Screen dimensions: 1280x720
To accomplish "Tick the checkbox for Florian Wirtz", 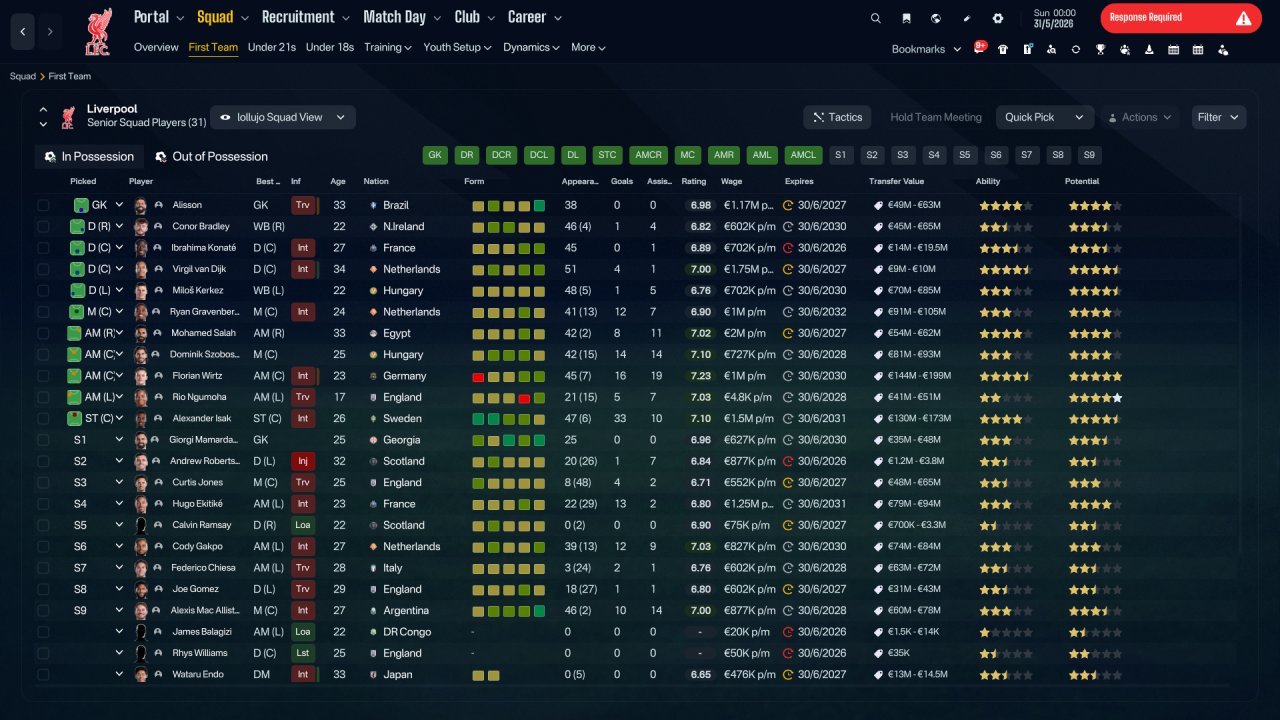I will [x=43, y=376].
